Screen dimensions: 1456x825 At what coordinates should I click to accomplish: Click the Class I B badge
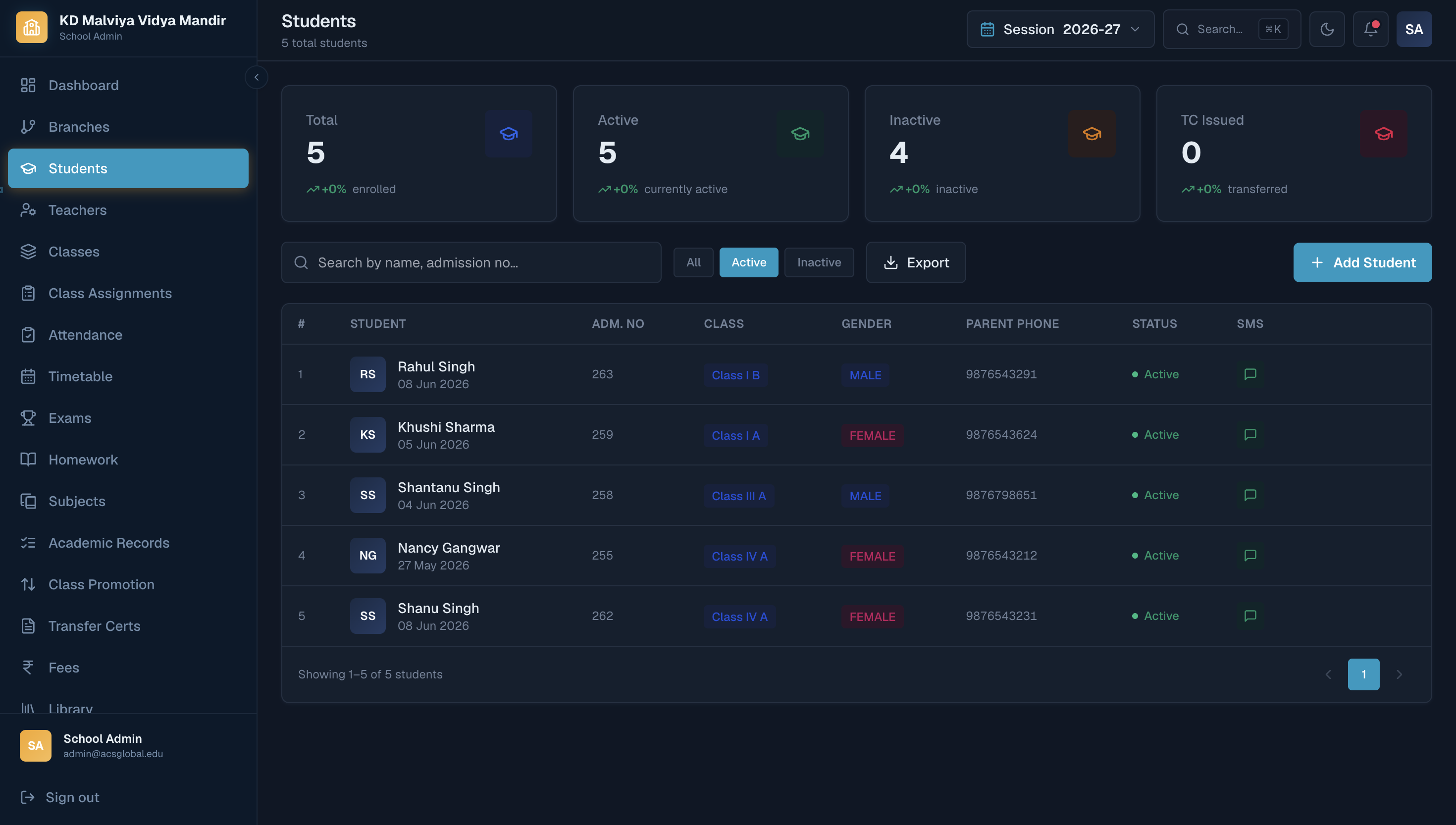(735, 375)
